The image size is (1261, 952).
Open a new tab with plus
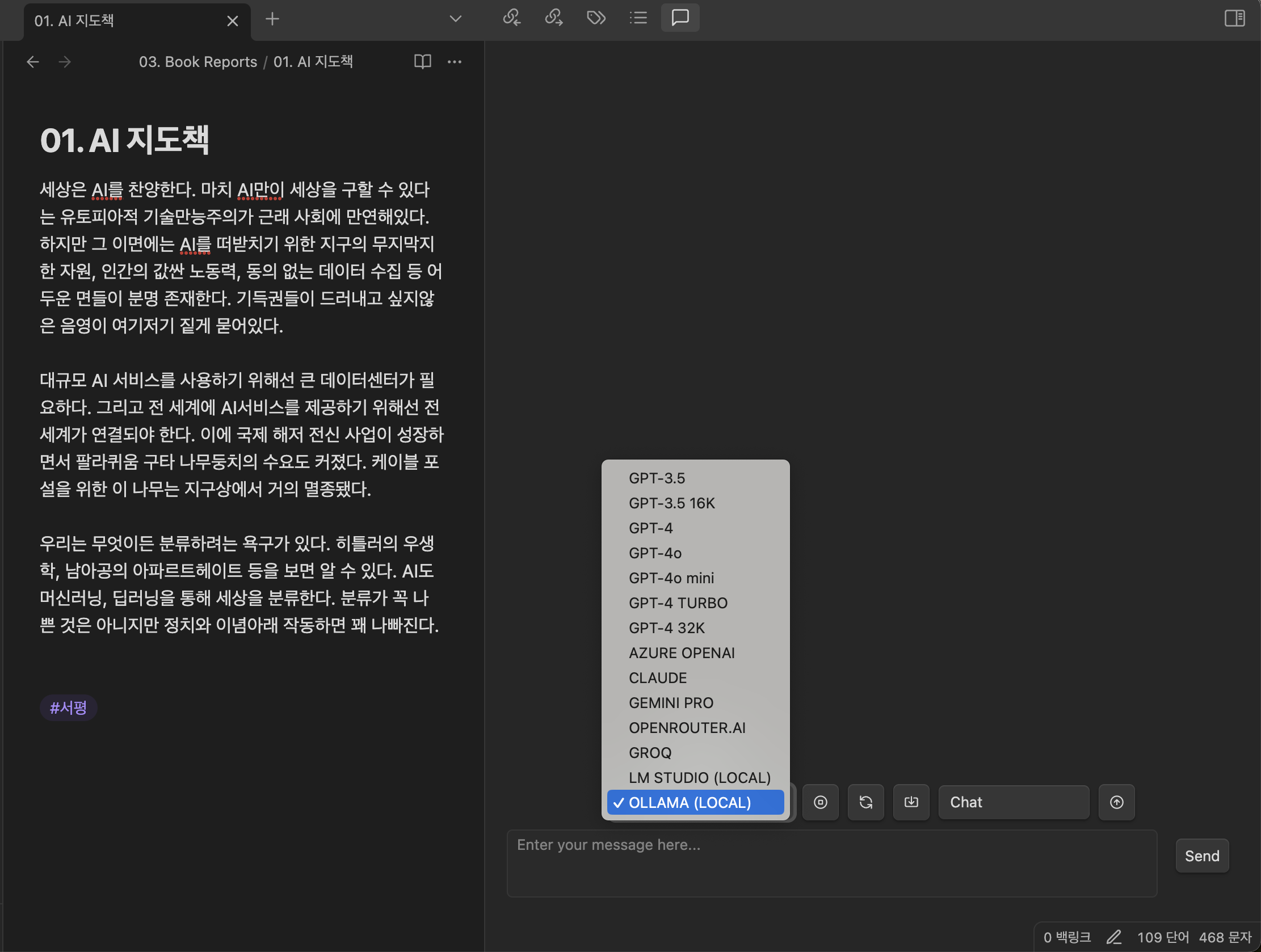point(272,19)
